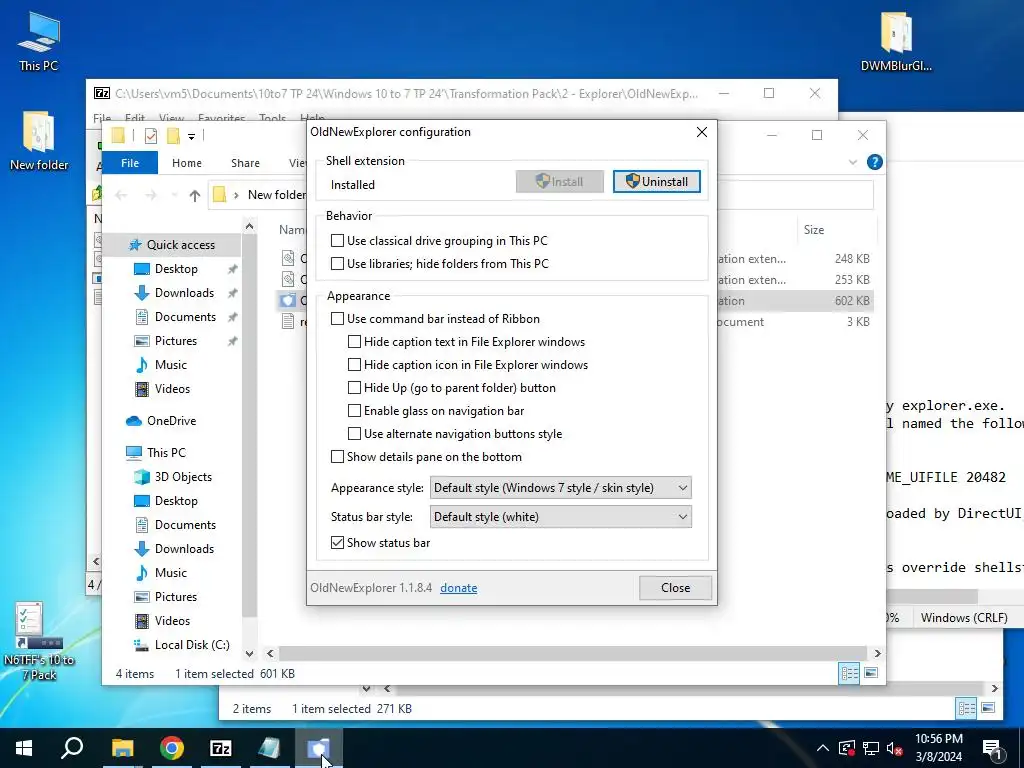This screenshot has width=1024, height=768.
Task: Check Use libraries; hide folders option
Action: coord(338,263)
